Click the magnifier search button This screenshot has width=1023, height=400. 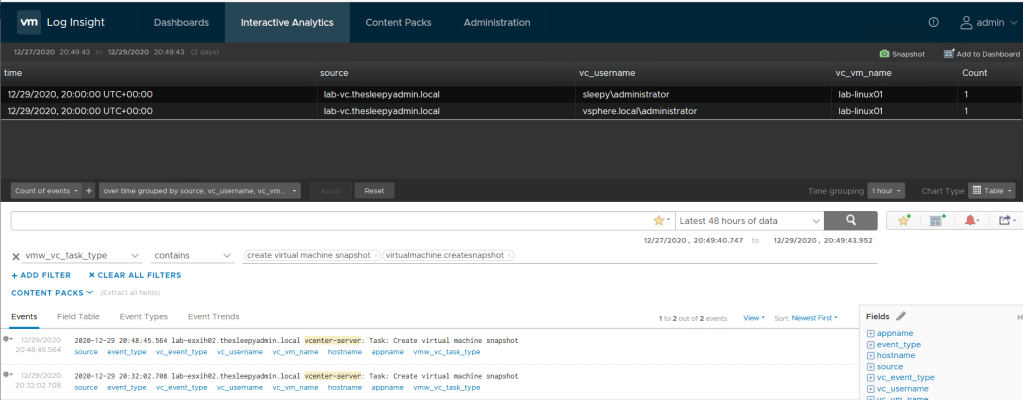(852, 220)
